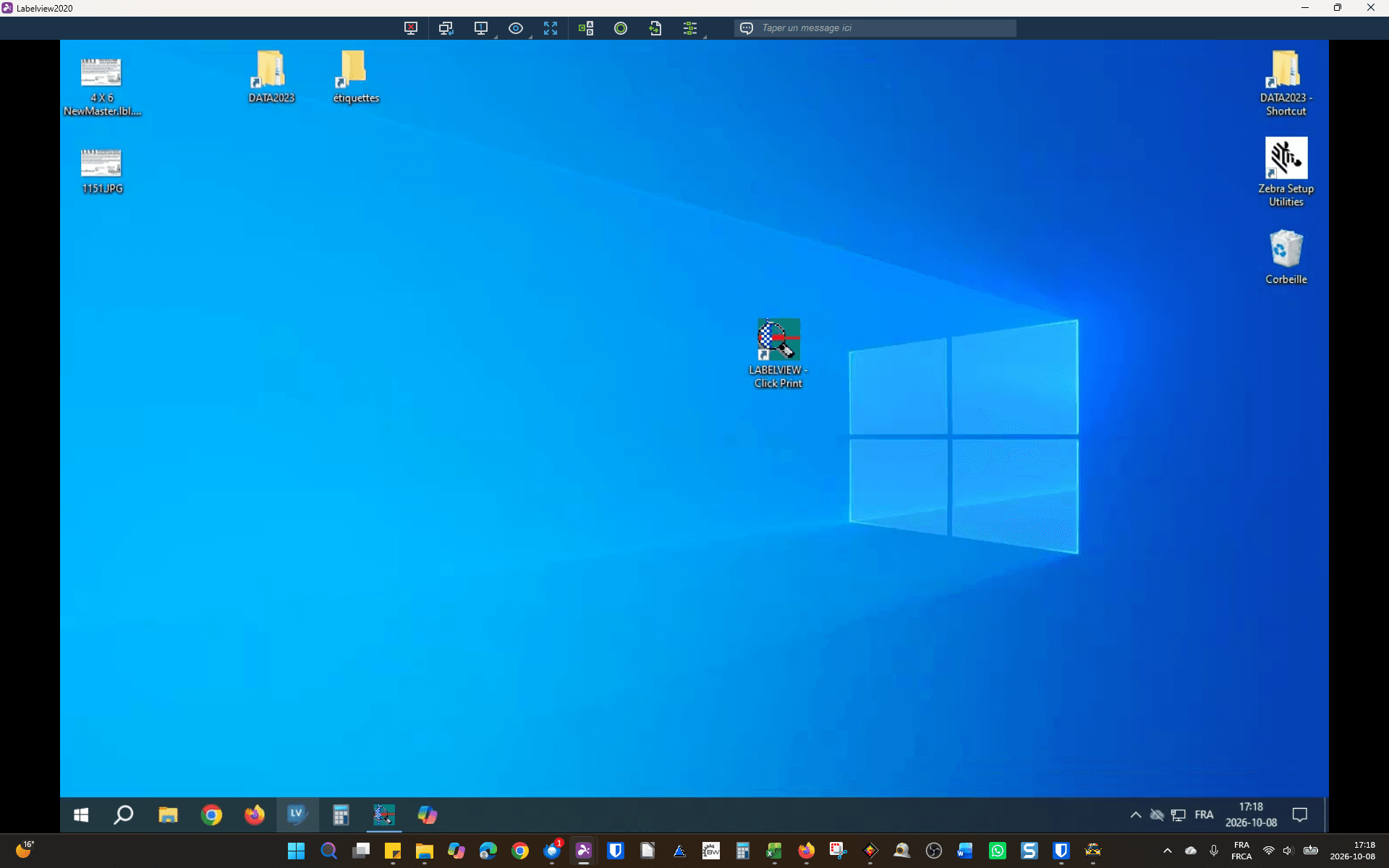Launch Firefox from the remote taskbar
The height and width of the screenshot is (868, 1389).
(254, 815)
